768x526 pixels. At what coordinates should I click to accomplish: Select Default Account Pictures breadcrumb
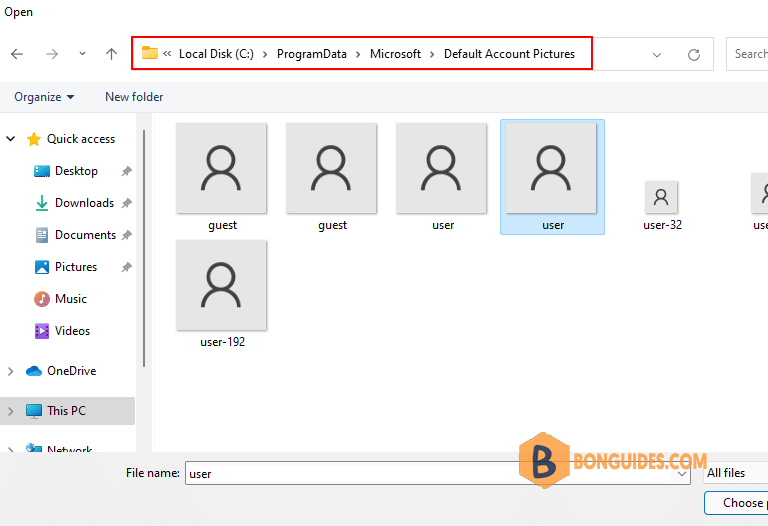pyautogui.click(x=509, y=54)
